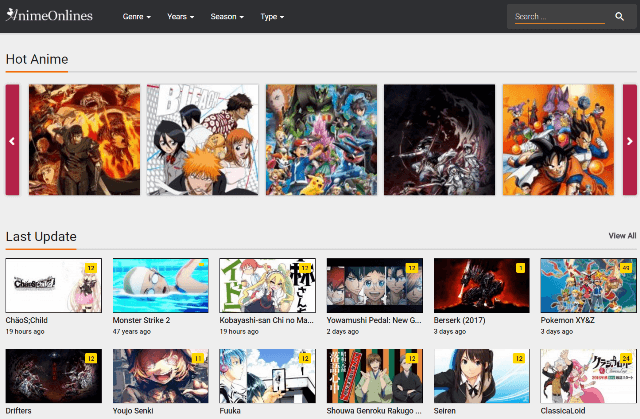Screen dimensions: 640x419
Task: Click the ChäoS;Child title link
Action: pos(27,320)
